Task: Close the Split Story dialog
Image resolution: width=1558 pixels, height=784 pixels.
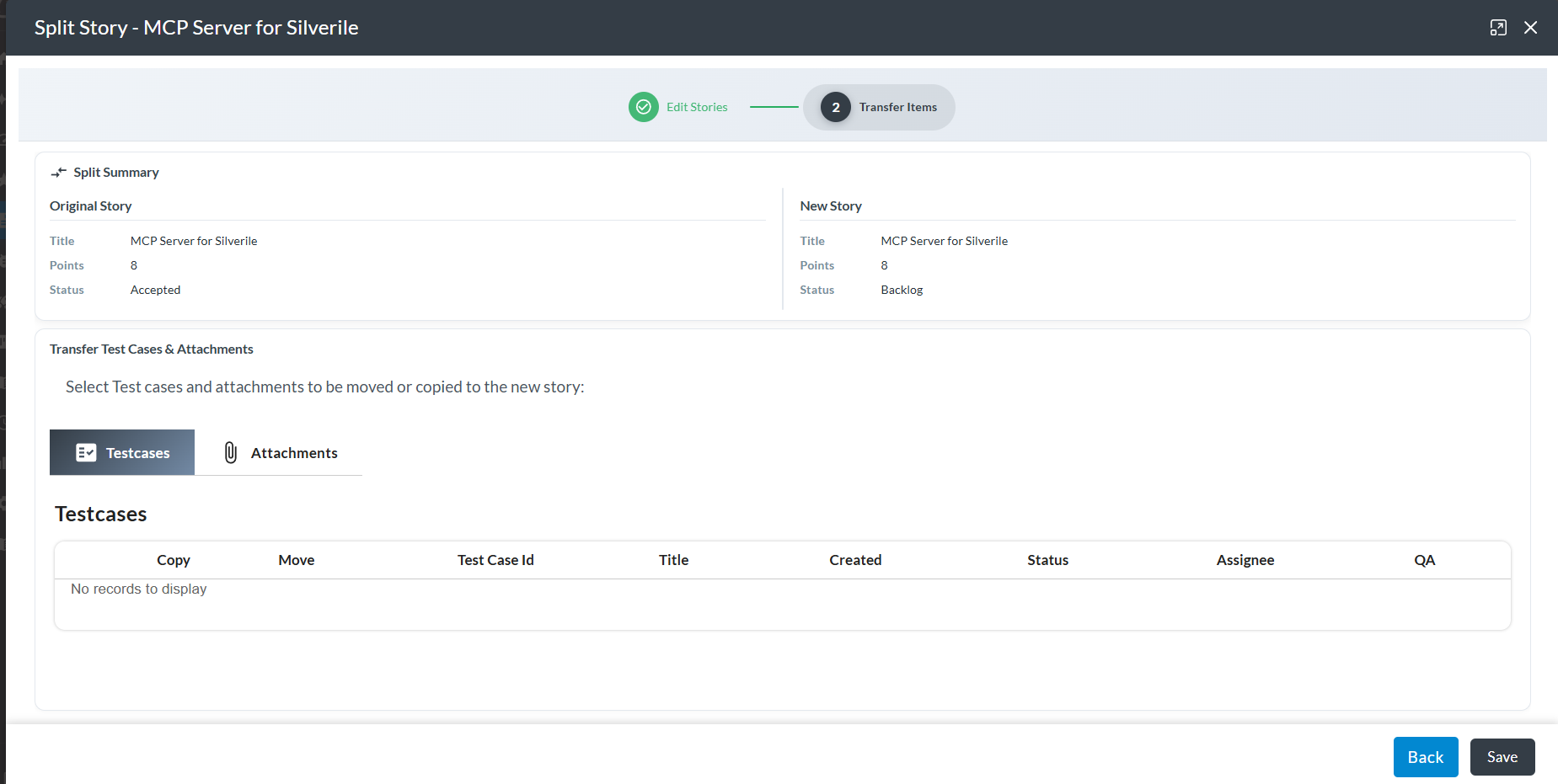Action: [x=1530, y=28]
